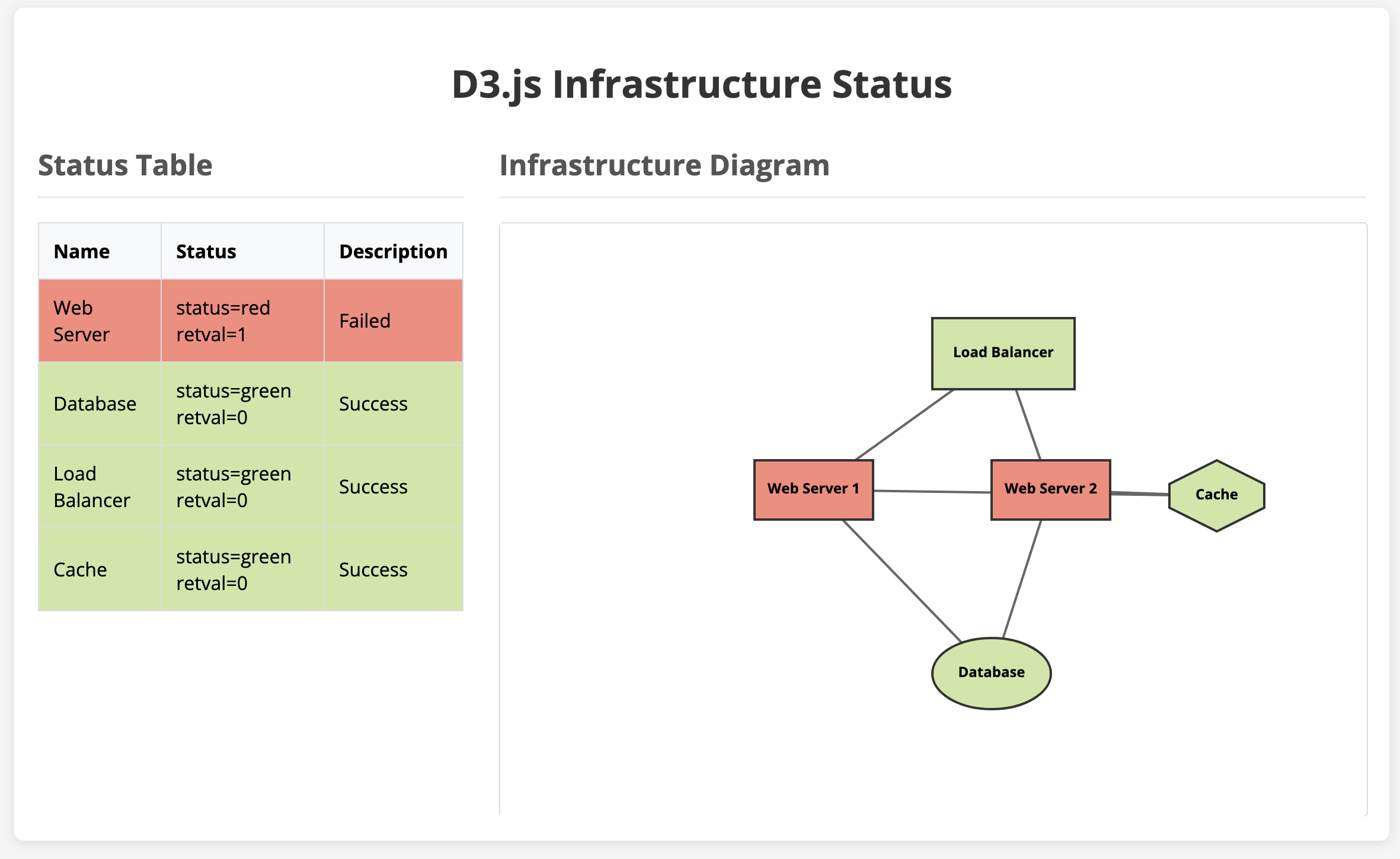Click link between Load Balancer and Web Server 1

tap(904, 424)
